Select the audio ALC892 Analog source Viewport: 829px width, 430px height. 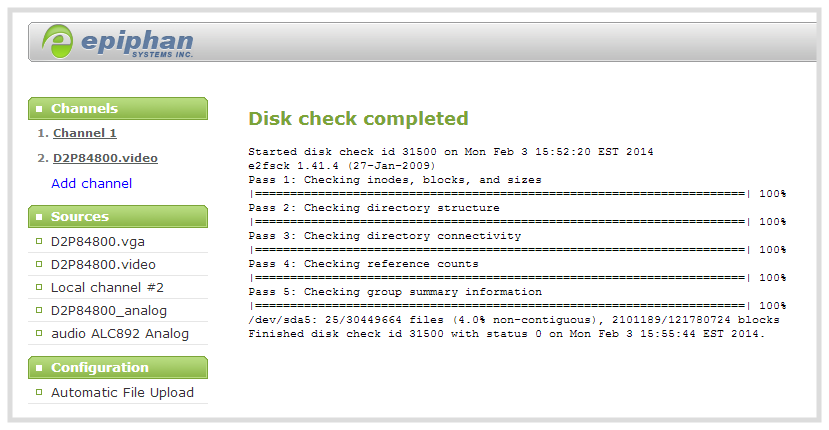(x=119, y=333)
